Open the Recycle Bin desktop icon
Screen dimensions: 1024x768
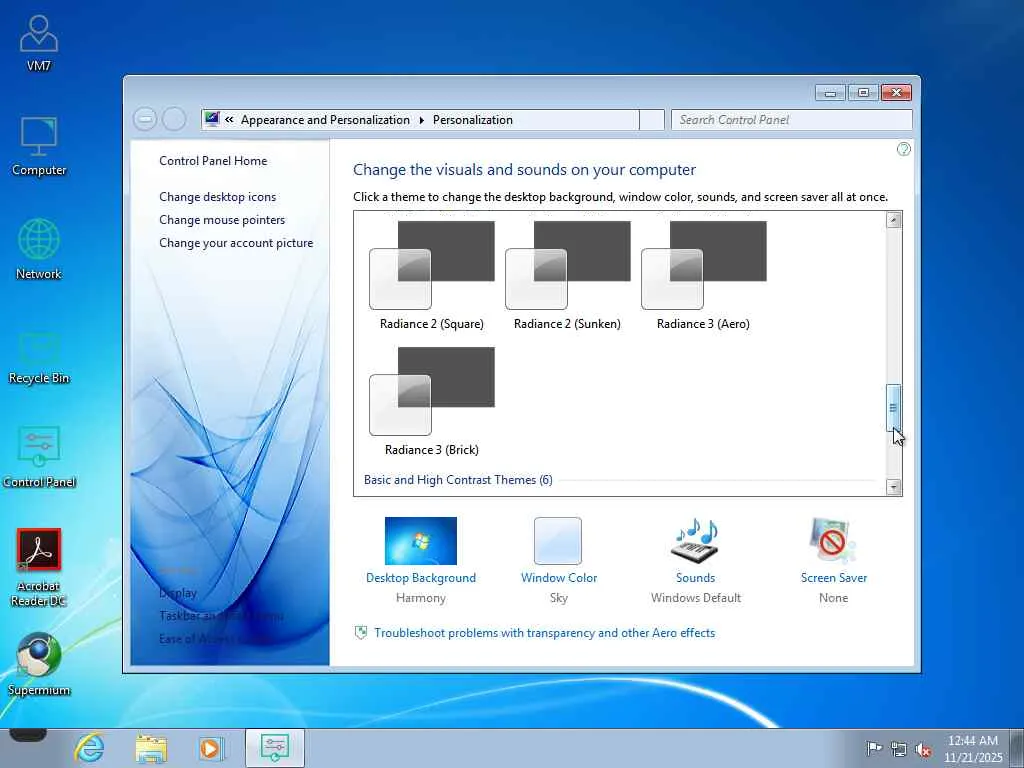pyautogui.click(x=39, y=358)
